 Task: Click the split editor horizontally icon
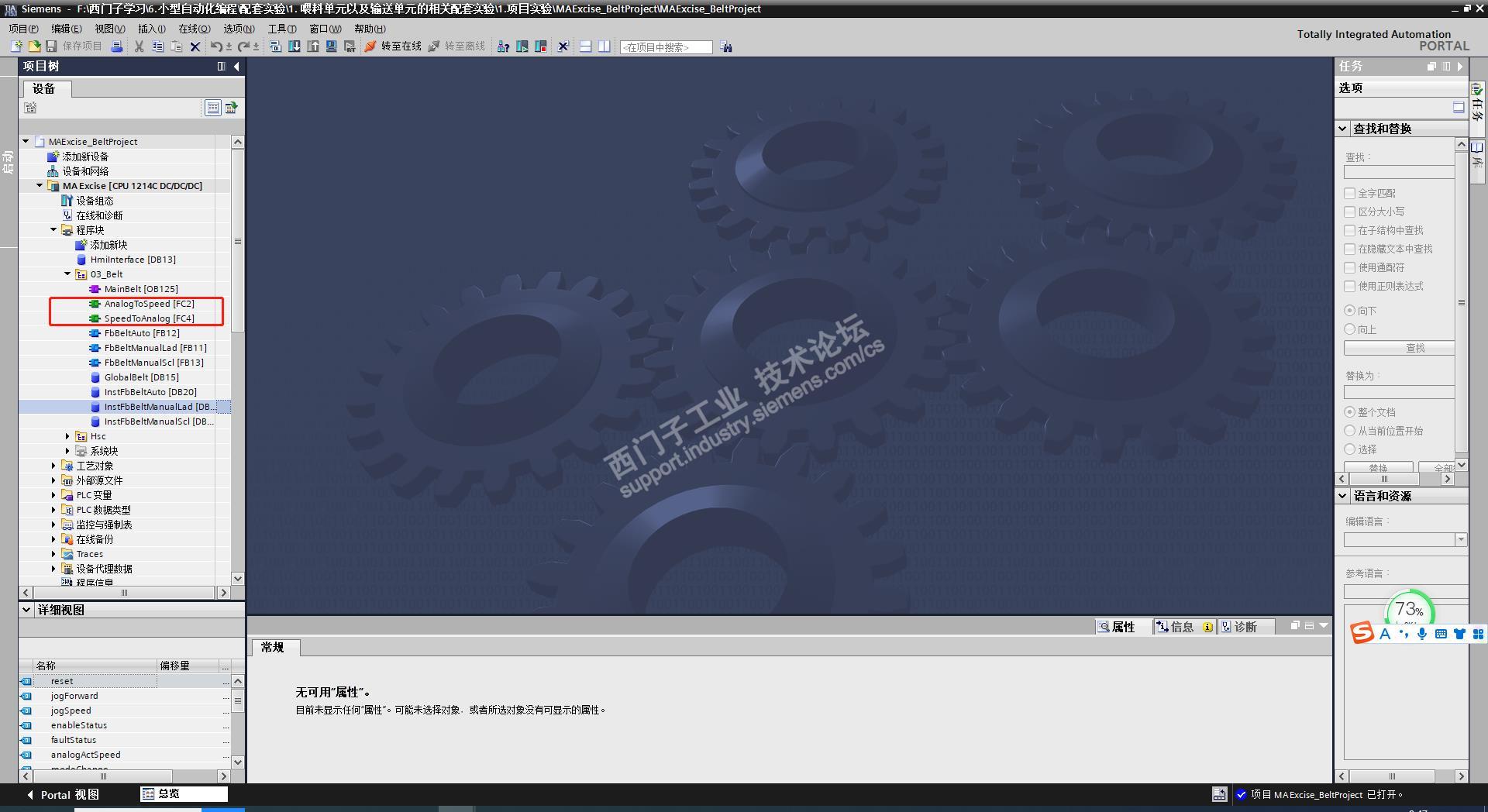(x=586, y=46)
